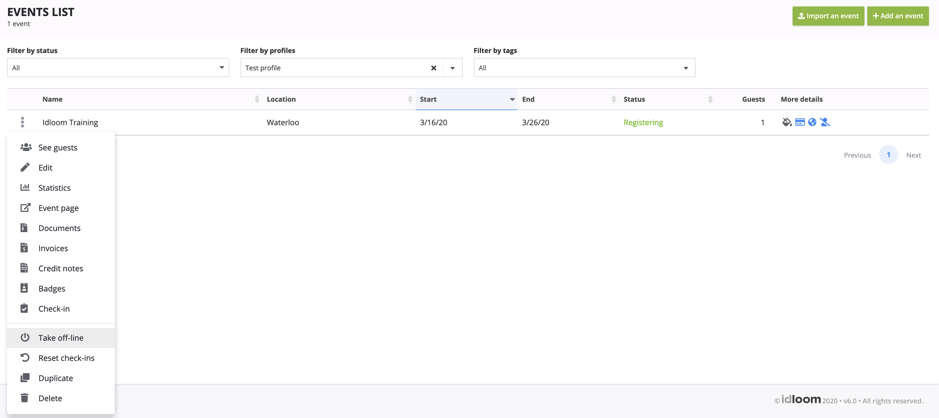
Task: Clear the Test profile filter with the X
Action: [433, 68]
